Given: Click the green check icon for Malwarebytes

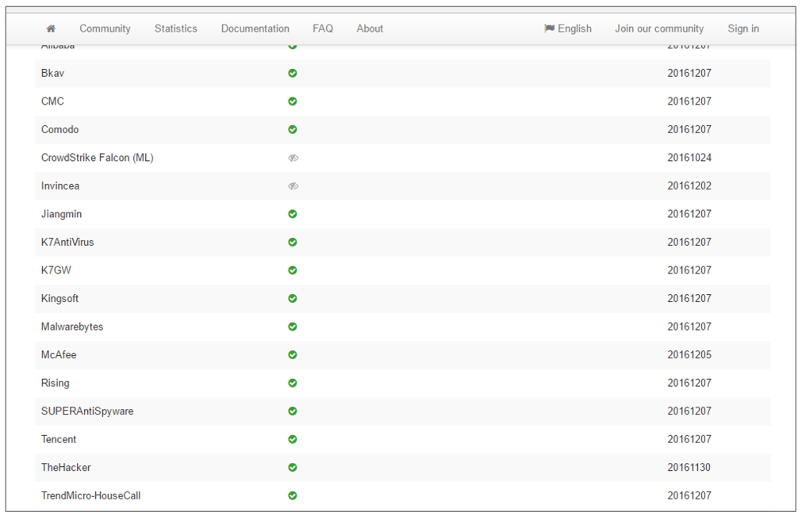Looking at the screenshot, I should click(x=292, y=327).
